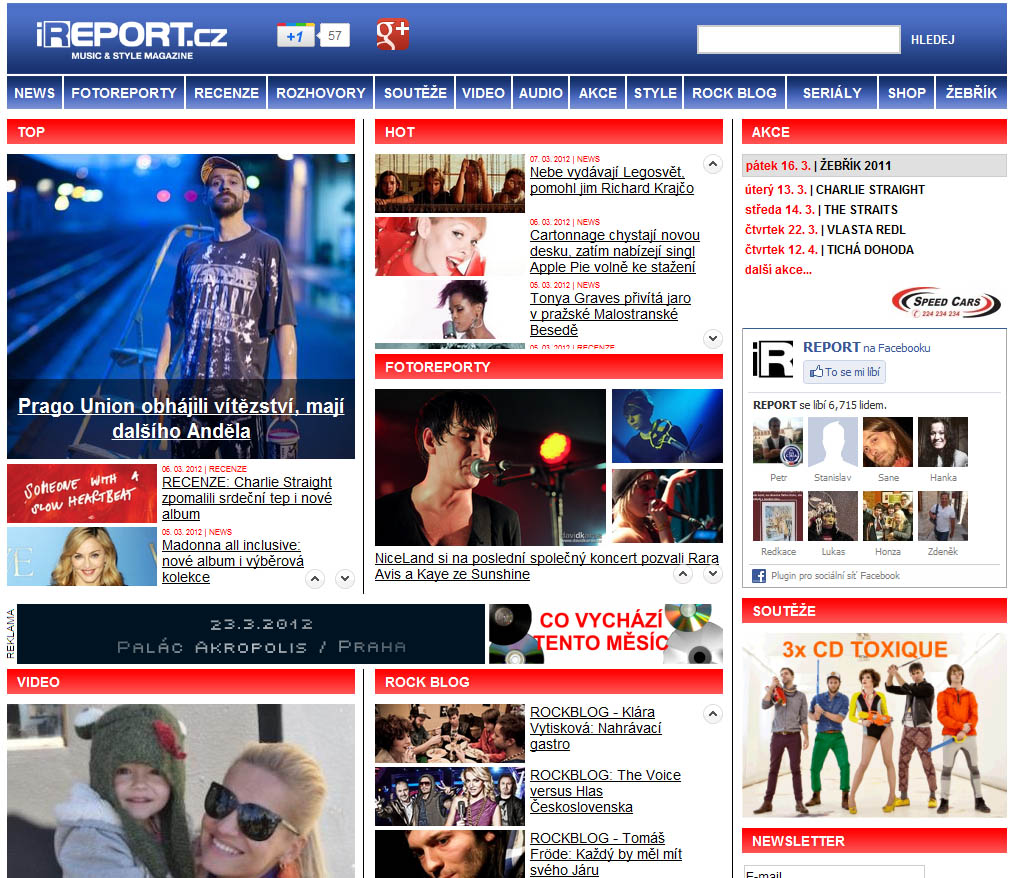Screen dimensions: 1013x878
Task: Open the Google Plus page icon
Action: pyautogui.click(x=393, y=34)
